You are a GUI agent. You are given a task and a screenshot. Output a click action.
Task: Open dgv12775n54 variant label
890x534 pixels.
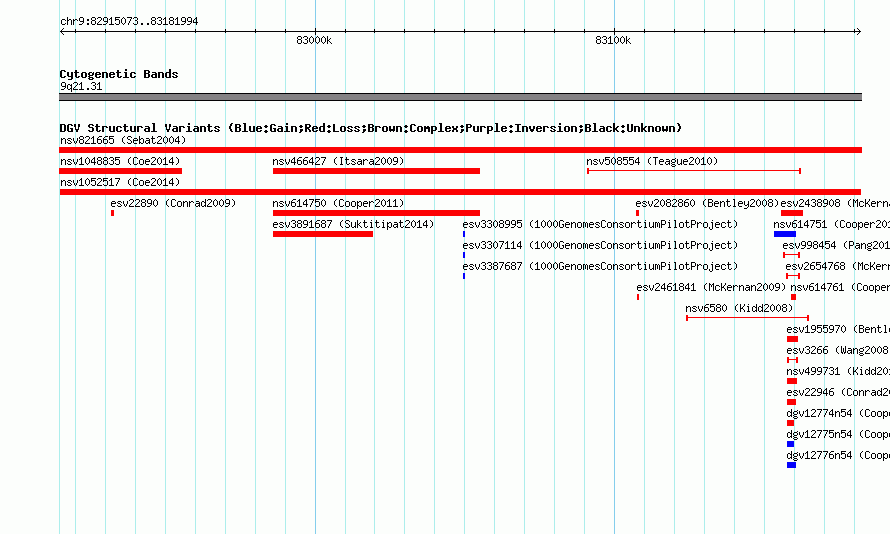click(838, 434)
